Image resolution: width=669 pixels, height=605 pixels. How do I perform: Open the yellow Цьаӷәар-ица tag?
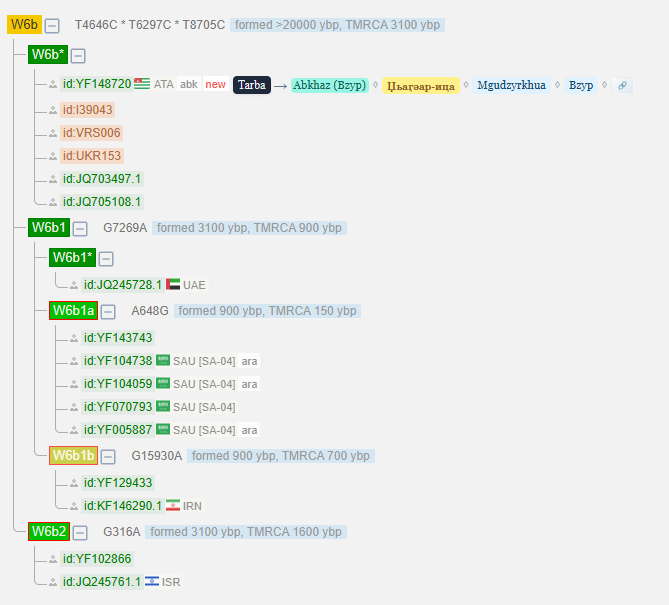(421, 86)
